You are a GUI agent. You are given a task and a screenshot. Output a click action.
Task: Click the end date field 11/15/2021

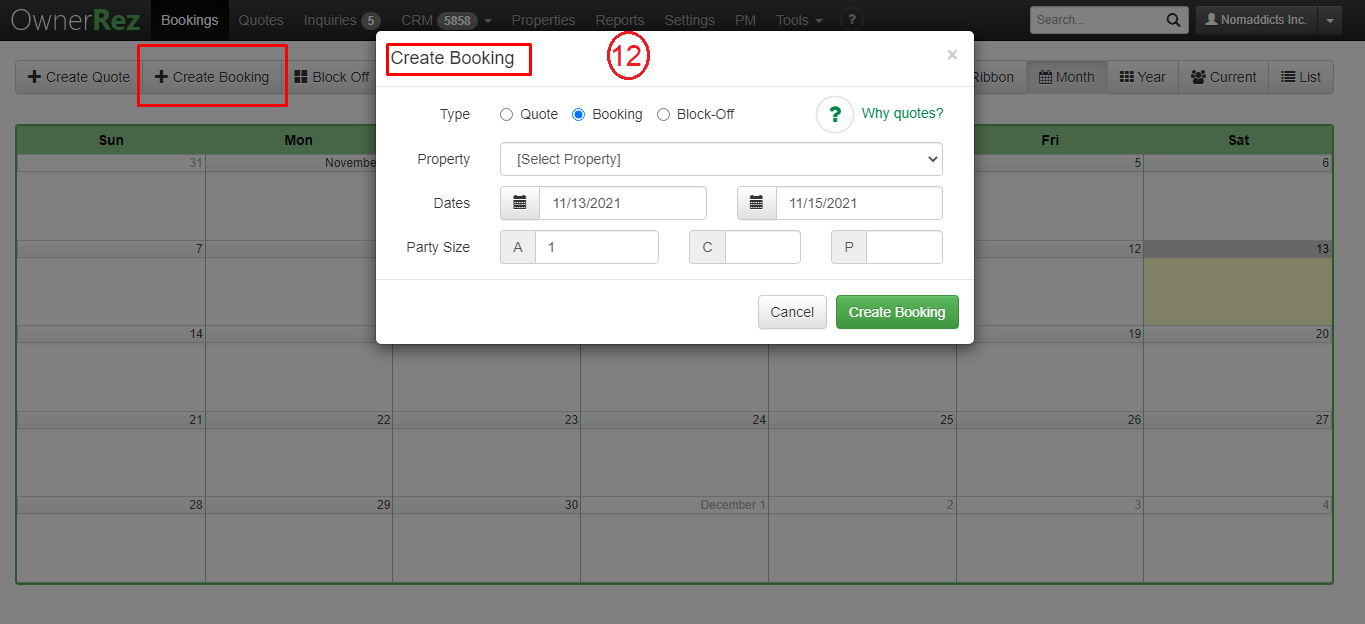point(860,203)
